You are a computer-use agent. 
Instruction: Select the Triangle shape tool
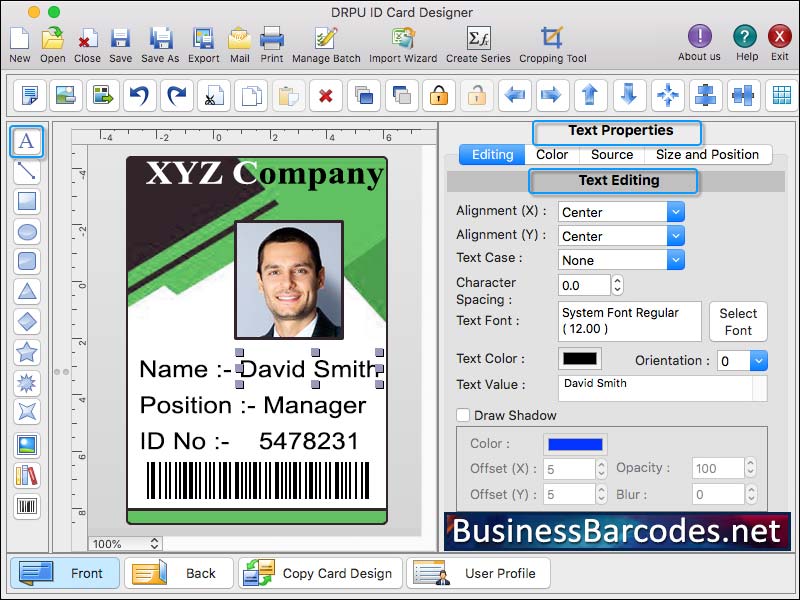(27, 292)
